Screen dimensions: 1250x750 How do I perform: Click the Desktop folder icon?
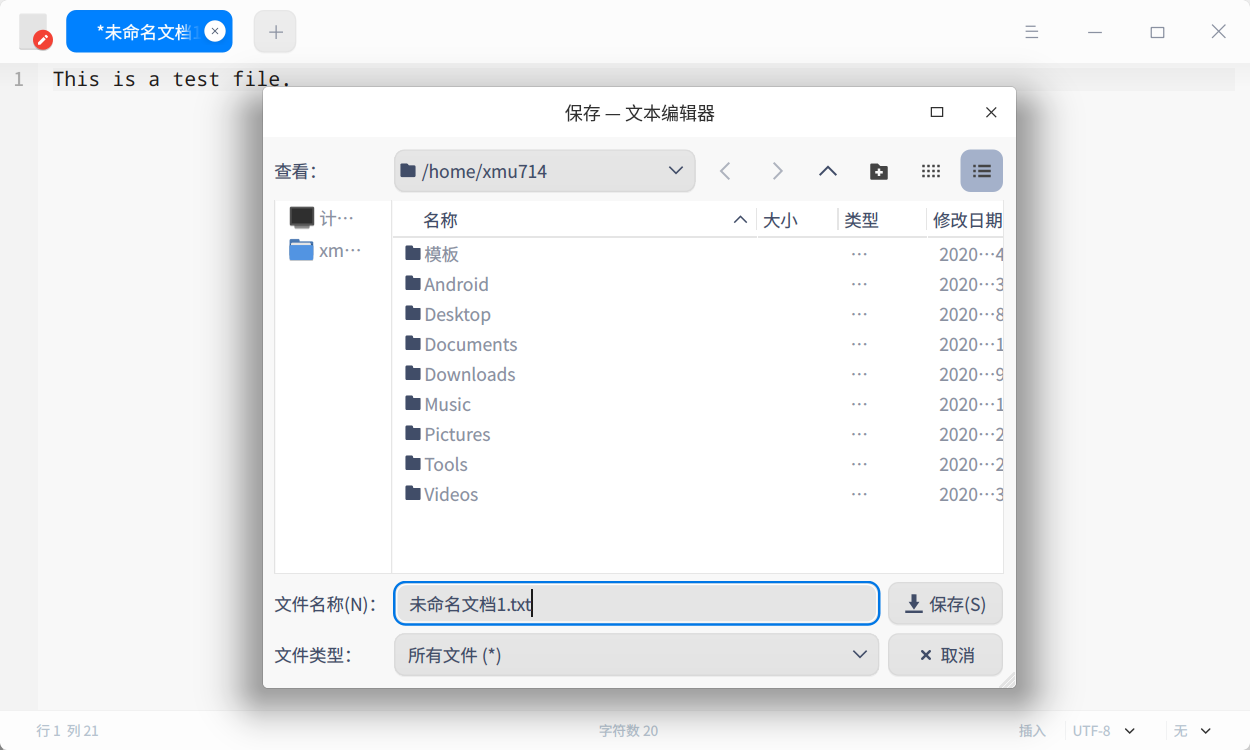click(413, 313)
